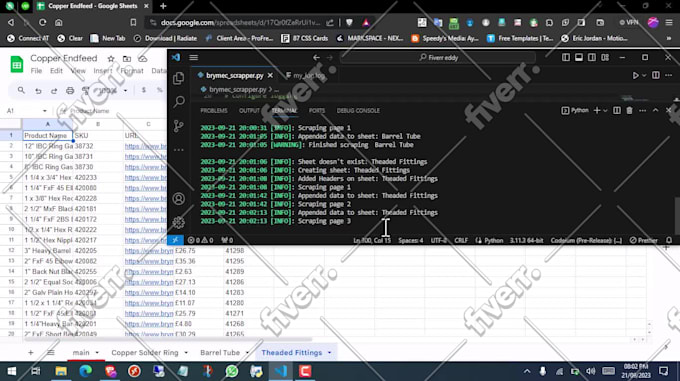This screenshot has width=680, height=381.
Task: Toggle the VPN button in browser
Action: click(628, 23)
